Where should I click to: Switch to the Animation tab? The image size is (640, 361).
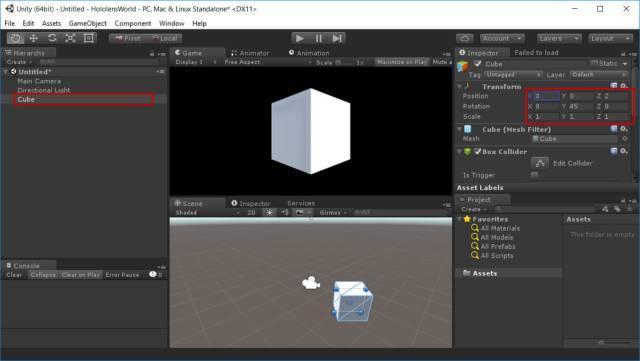point(309,53)
